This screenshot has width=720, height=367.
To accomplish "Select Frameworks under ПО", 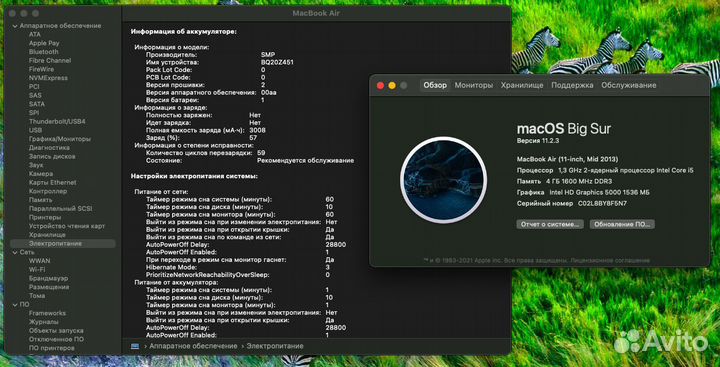I will [x=47, y=313].
